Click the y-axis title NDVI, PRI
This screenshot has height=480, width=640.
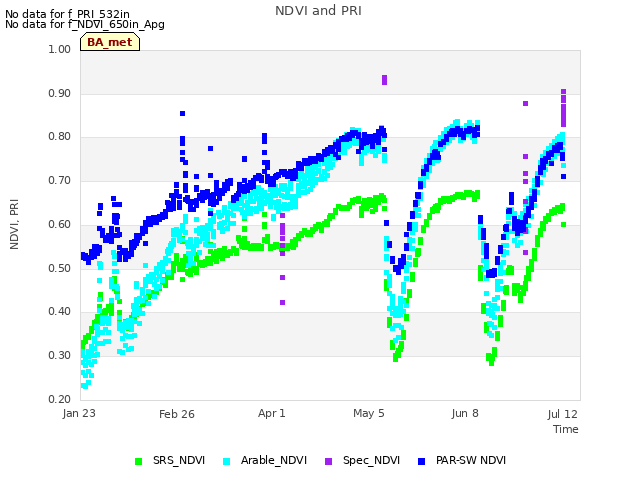[x=14, y=224]
